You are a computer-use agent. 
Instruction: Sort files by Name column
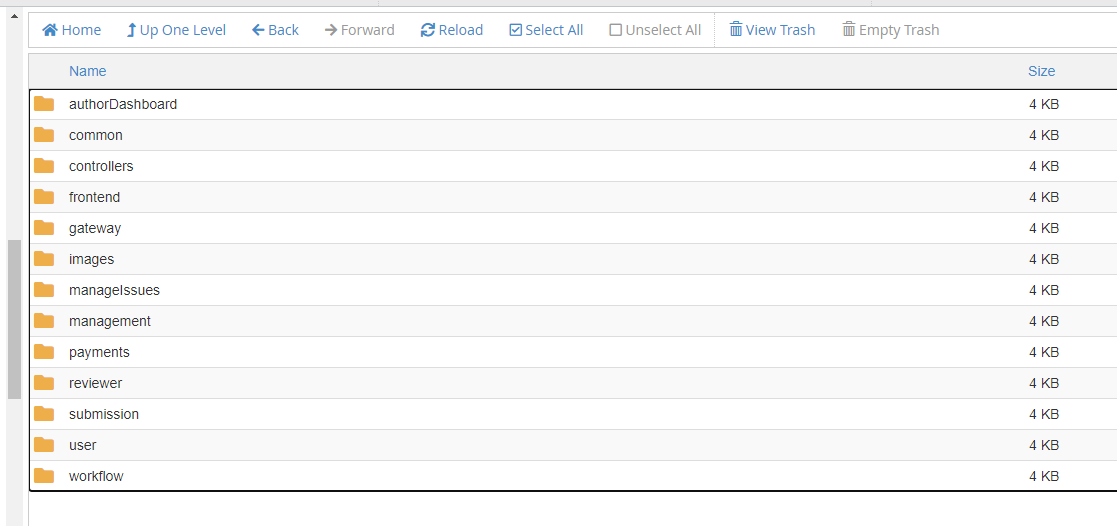pyautogui.click(x=88, y=71)
